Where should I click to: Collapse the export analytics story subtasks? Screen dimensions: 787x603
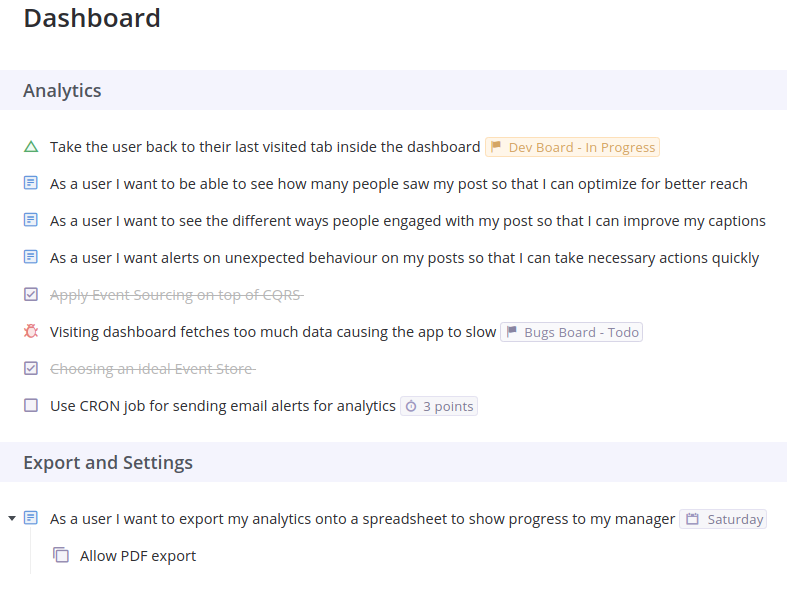click(12, 518)
